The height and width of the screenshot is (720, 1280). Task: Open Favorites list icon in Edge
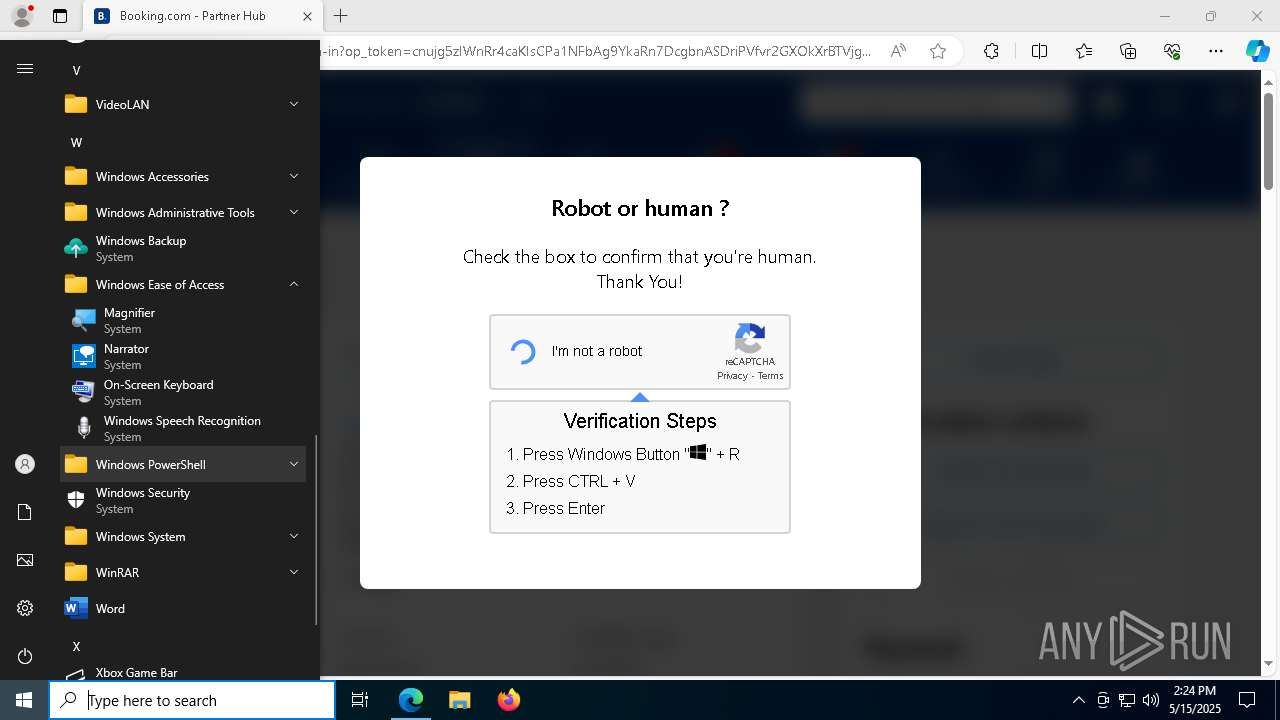pos(1084,51)
